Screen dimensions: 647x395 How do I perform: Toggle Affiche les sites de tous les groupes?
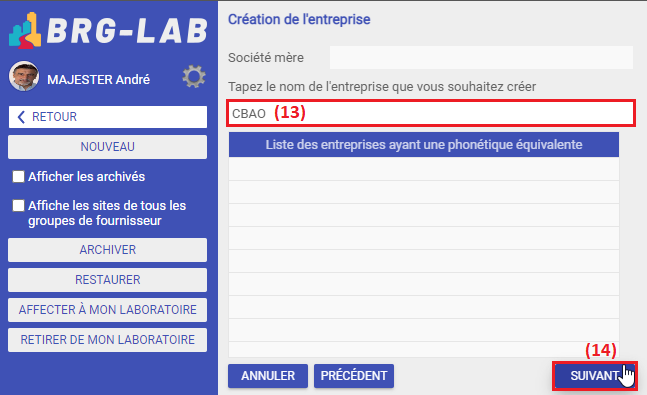coord(18,206)
